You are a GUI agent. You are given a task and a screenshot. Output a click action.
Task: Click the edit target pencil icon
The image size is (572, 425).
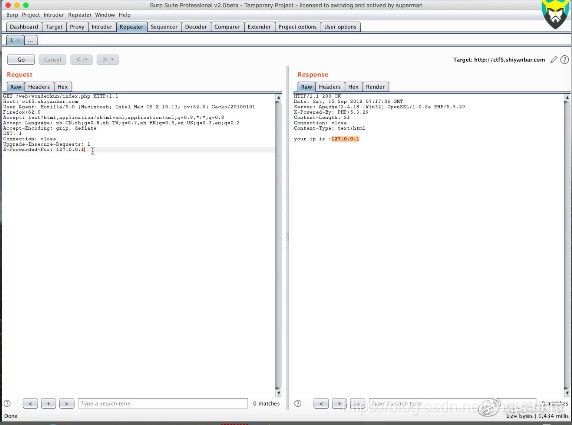point(554,59)
